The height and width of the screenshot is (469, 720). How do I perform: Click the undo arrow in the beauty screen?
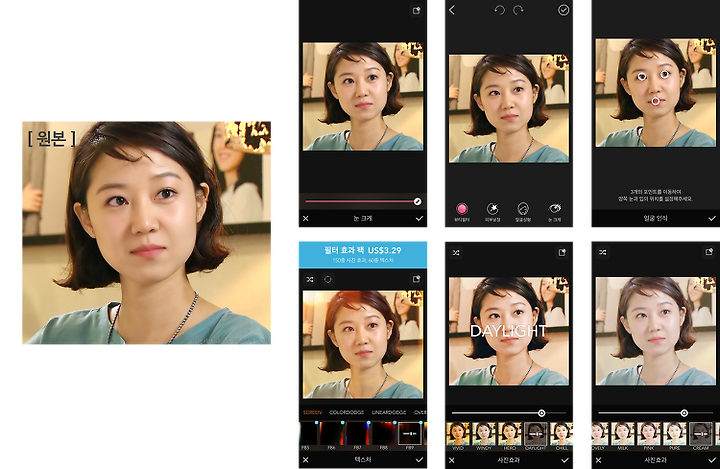(x=499, y=10)
